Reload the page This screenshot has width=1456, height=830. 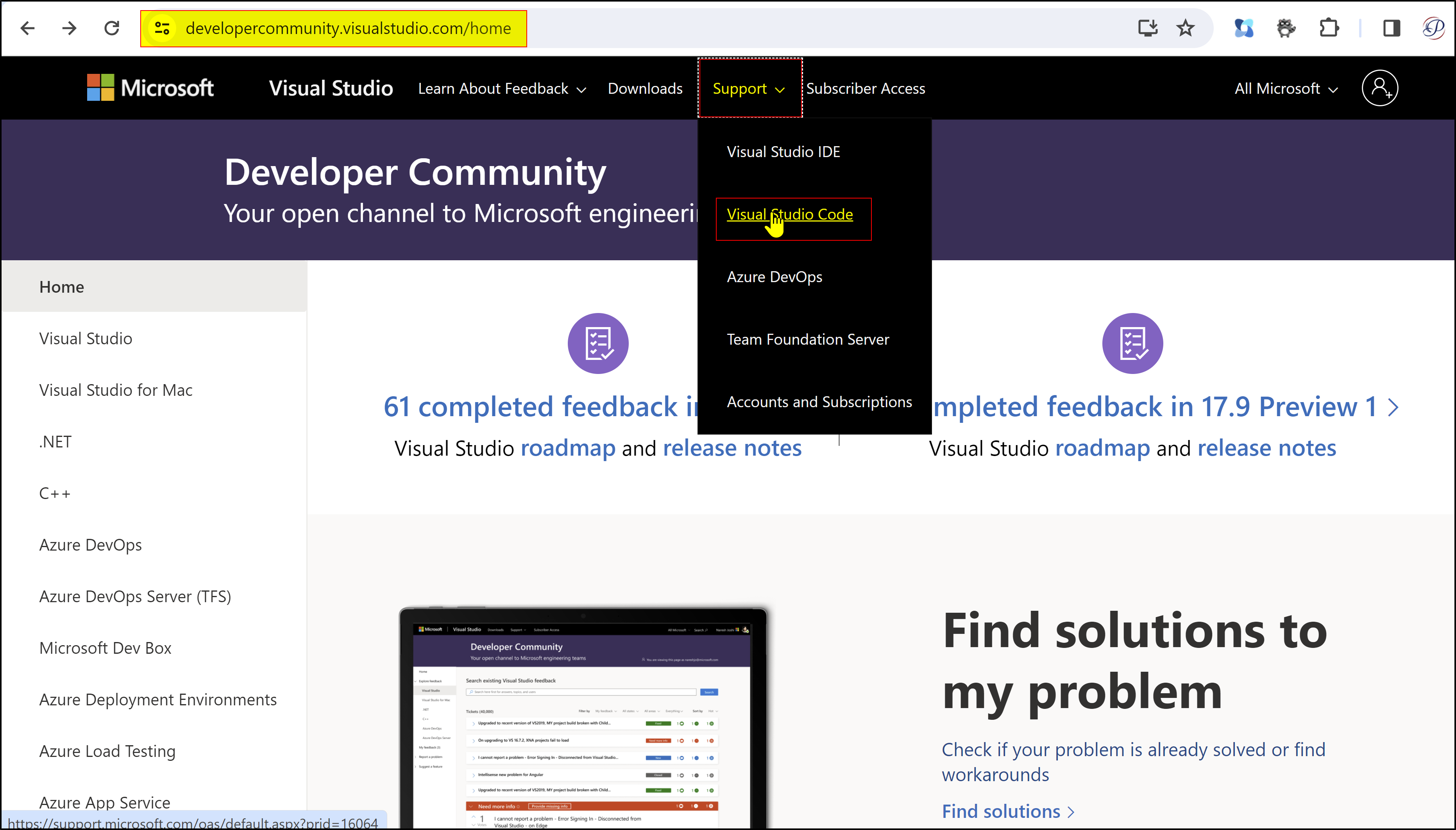pos(112,28)
